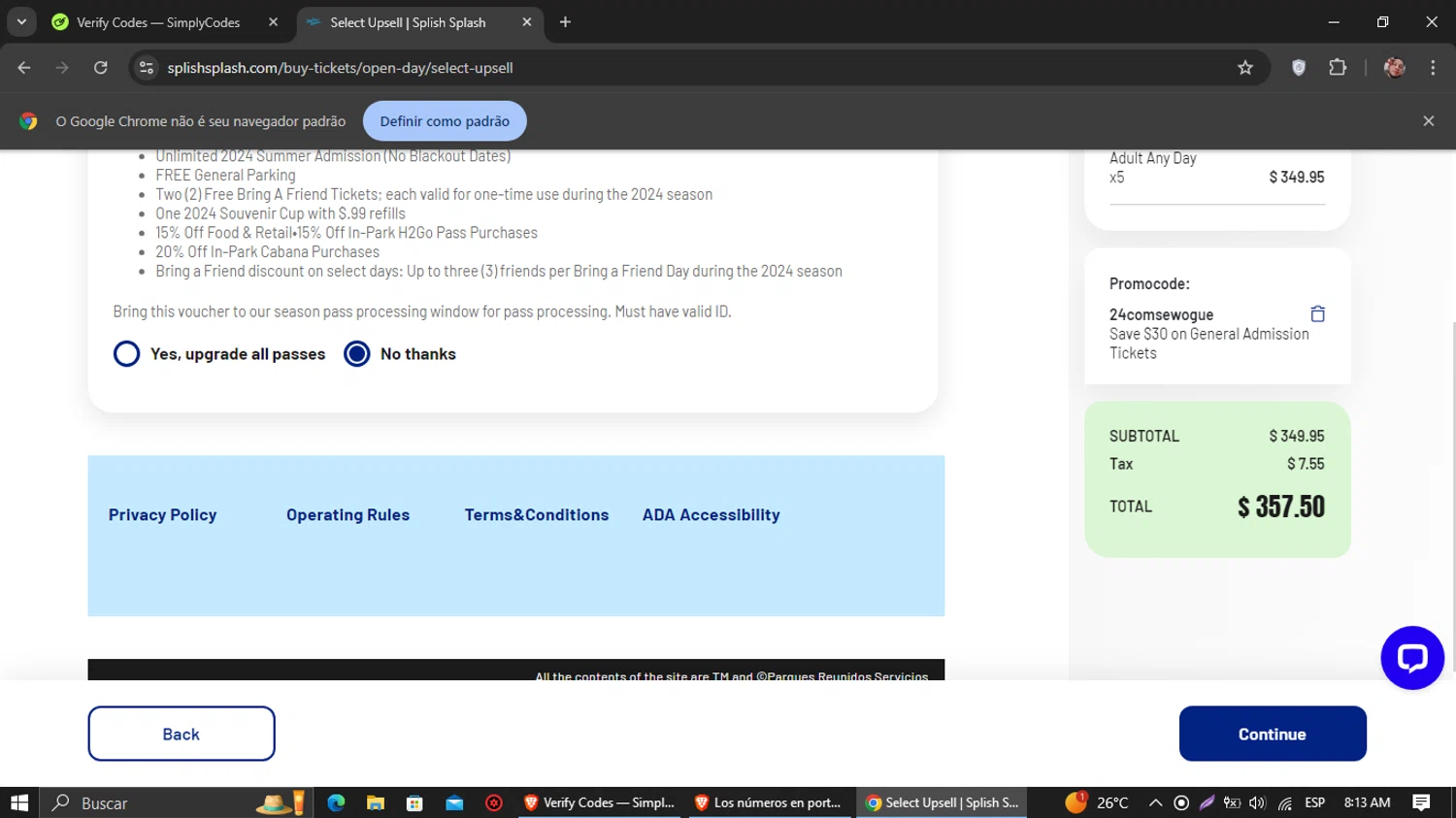Open the Operating Rules link

(347, 515)
